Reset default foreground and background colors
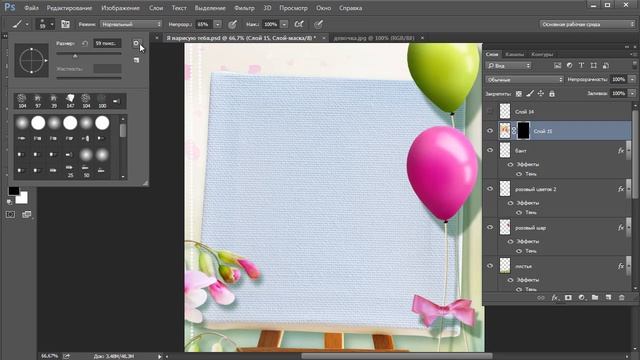The image size is (640, 360). click(9, 202)
